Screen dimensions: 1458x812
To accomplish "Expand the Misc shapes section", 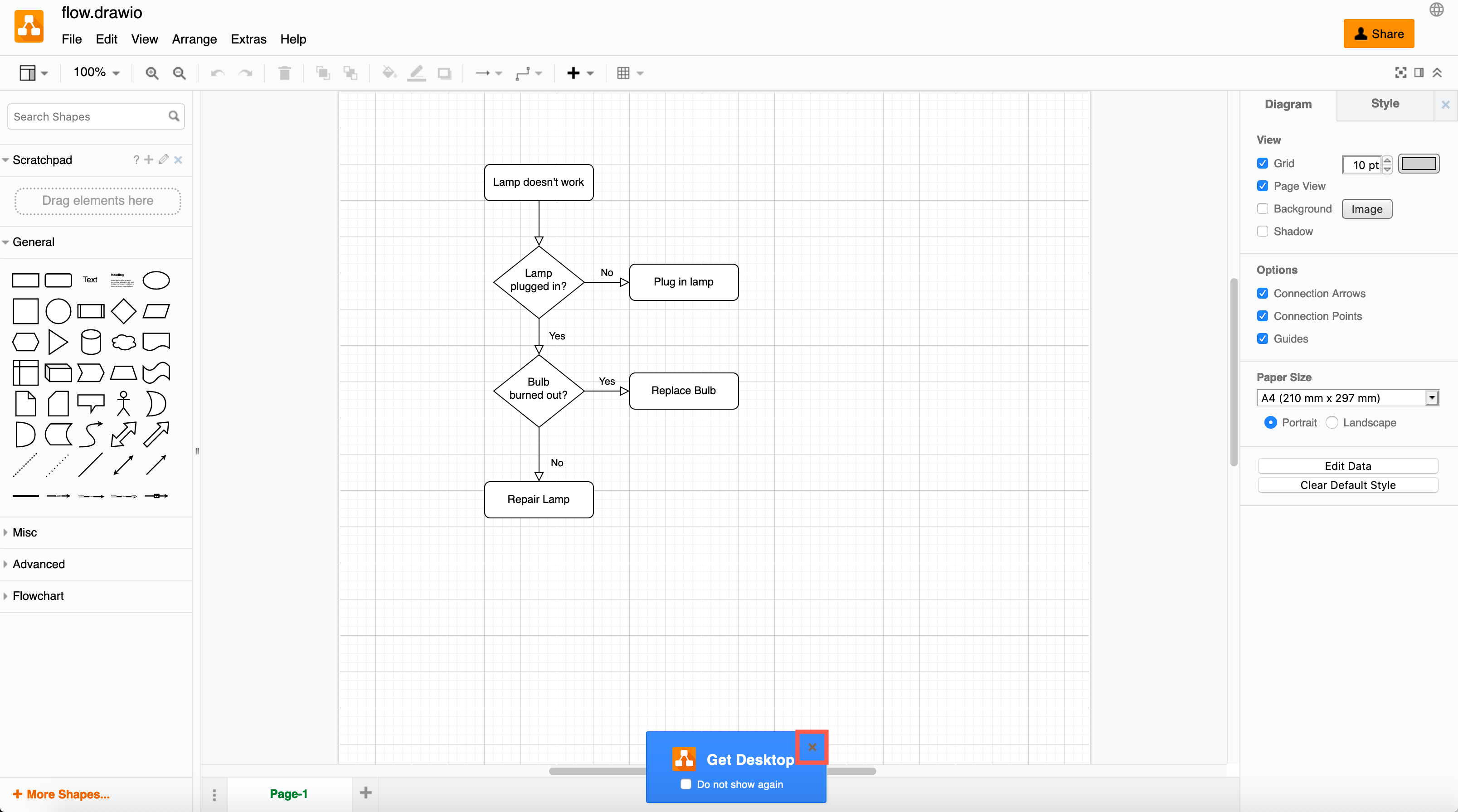I will 25,532.
